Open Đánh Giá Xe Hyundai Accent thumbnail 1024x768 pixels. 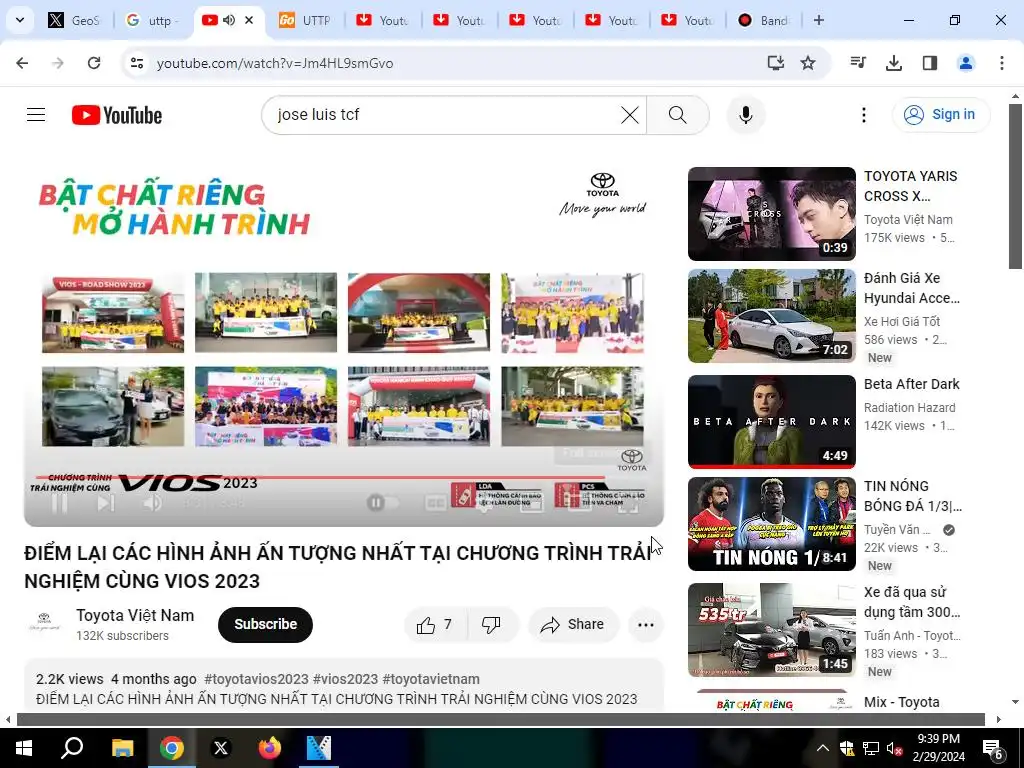click(771, 316)
